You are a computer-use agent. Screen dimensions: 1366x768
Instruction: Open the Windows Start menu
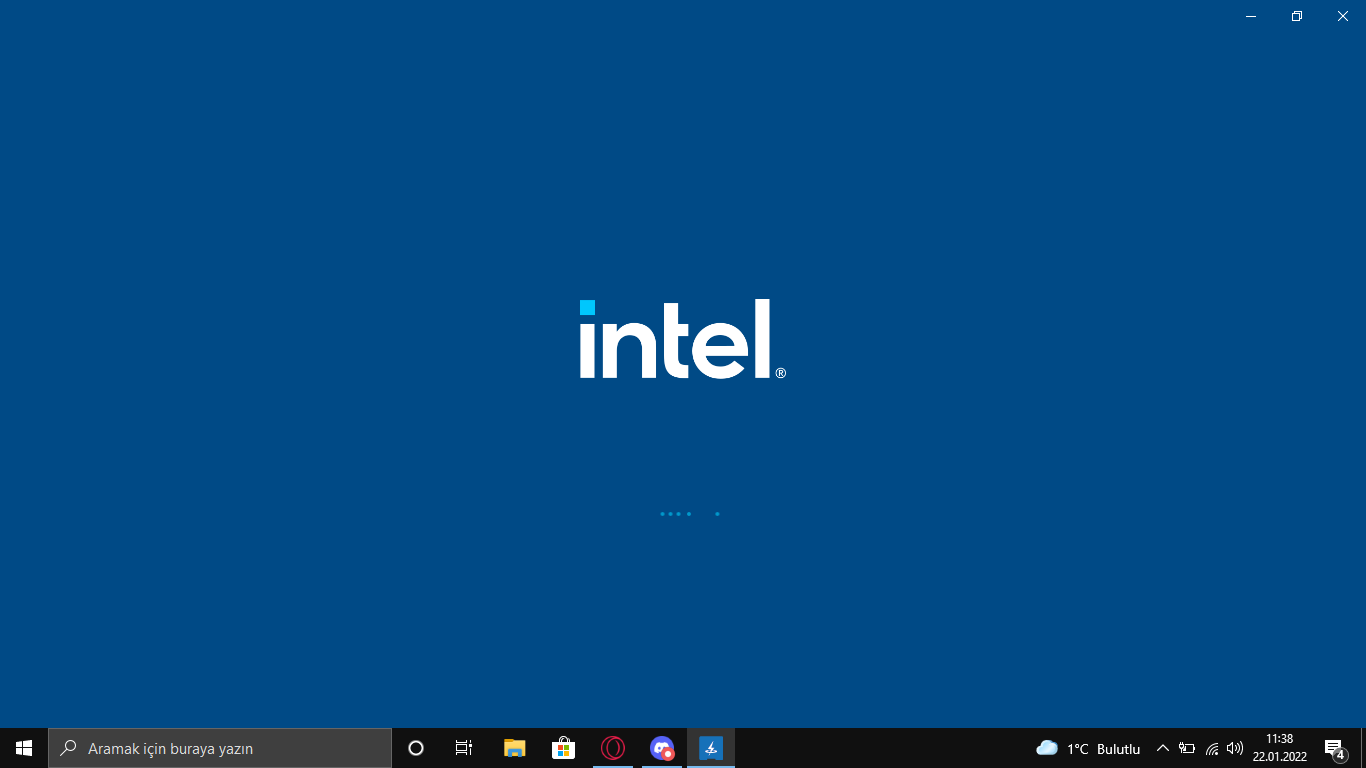24,748
